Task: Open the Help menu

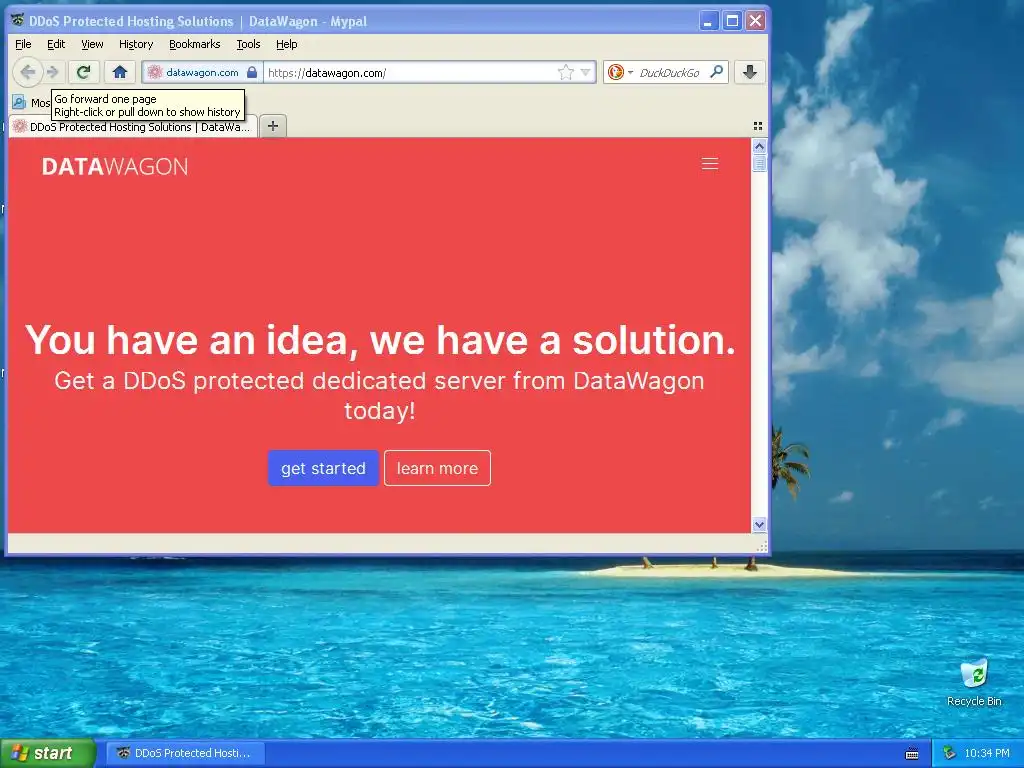Action: point(287,44)
